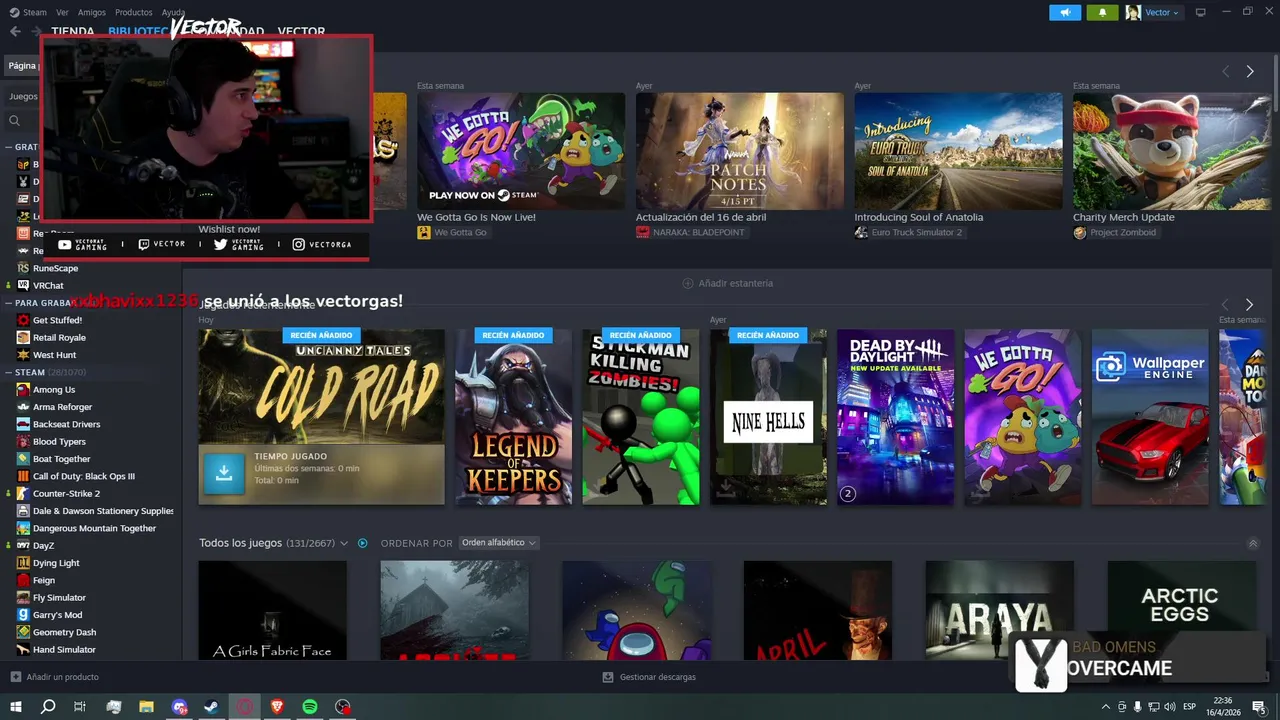Select Get Stuffed! in the sidebar
The height and width of the screenshot is (720, 1280).
57,320
